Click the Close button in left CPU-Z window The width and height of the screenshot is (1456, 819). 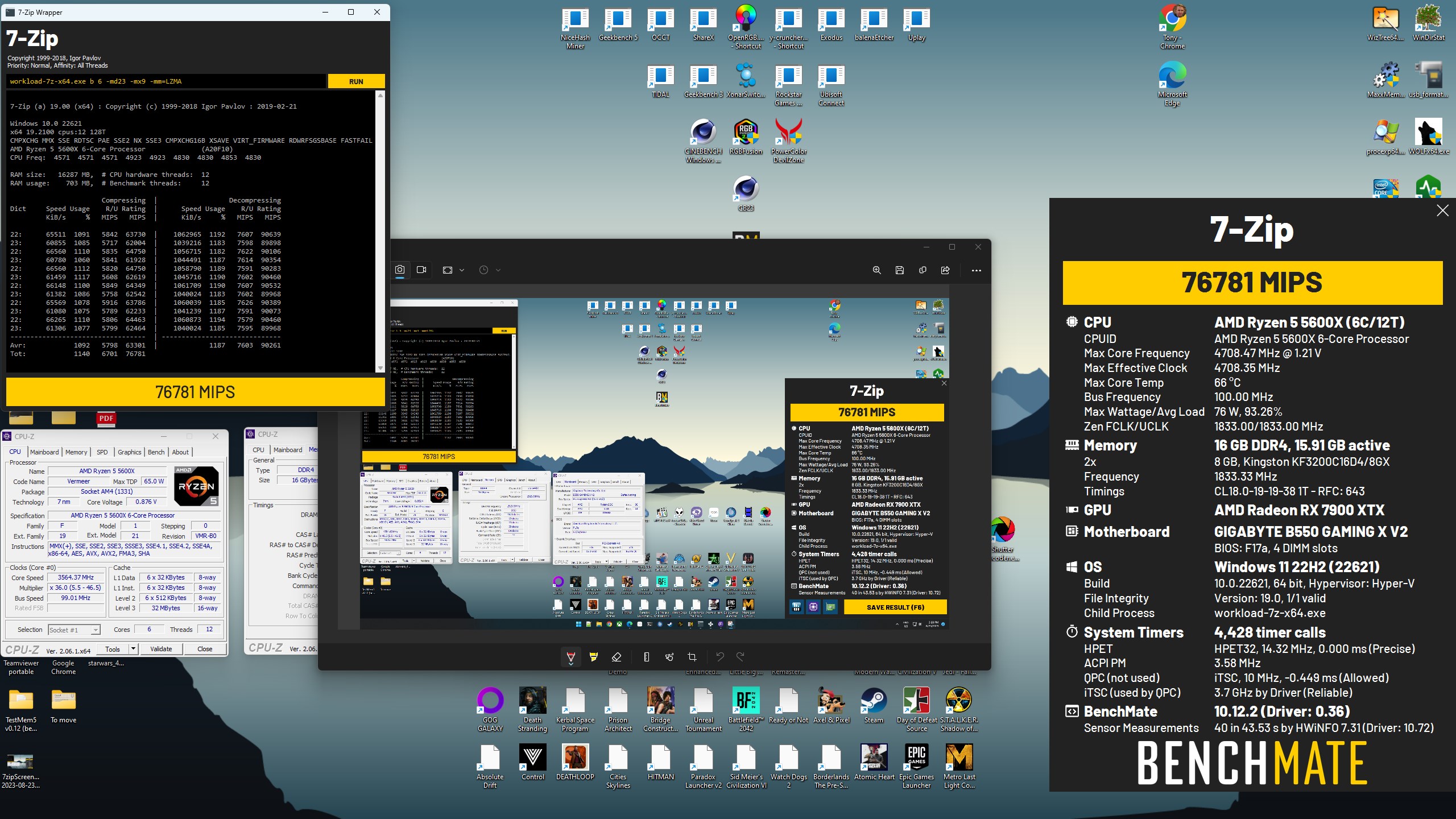coord(205,649)
